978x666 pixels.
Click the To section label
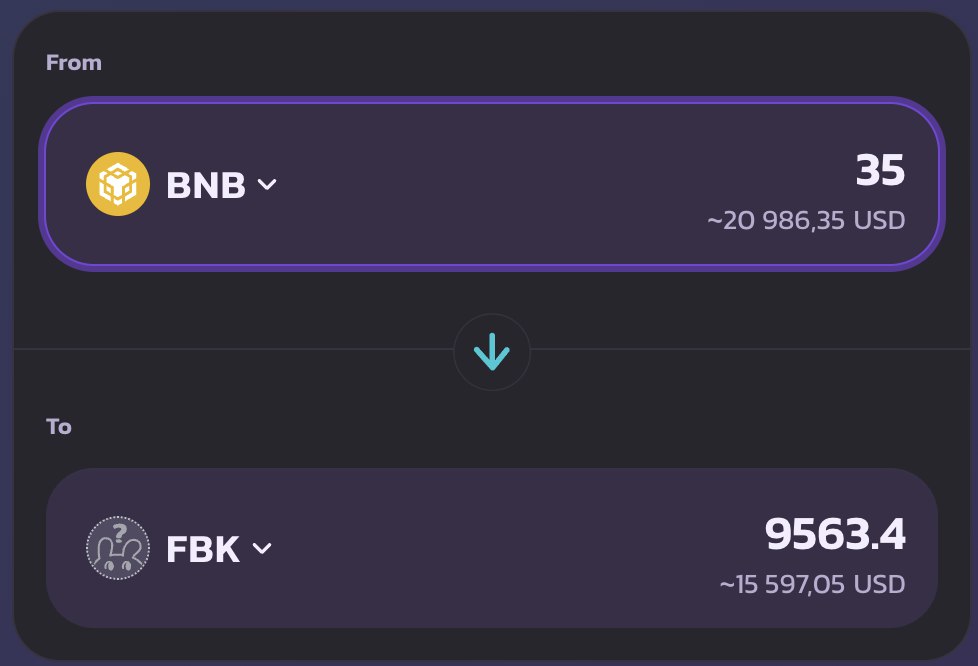[59, 427]
